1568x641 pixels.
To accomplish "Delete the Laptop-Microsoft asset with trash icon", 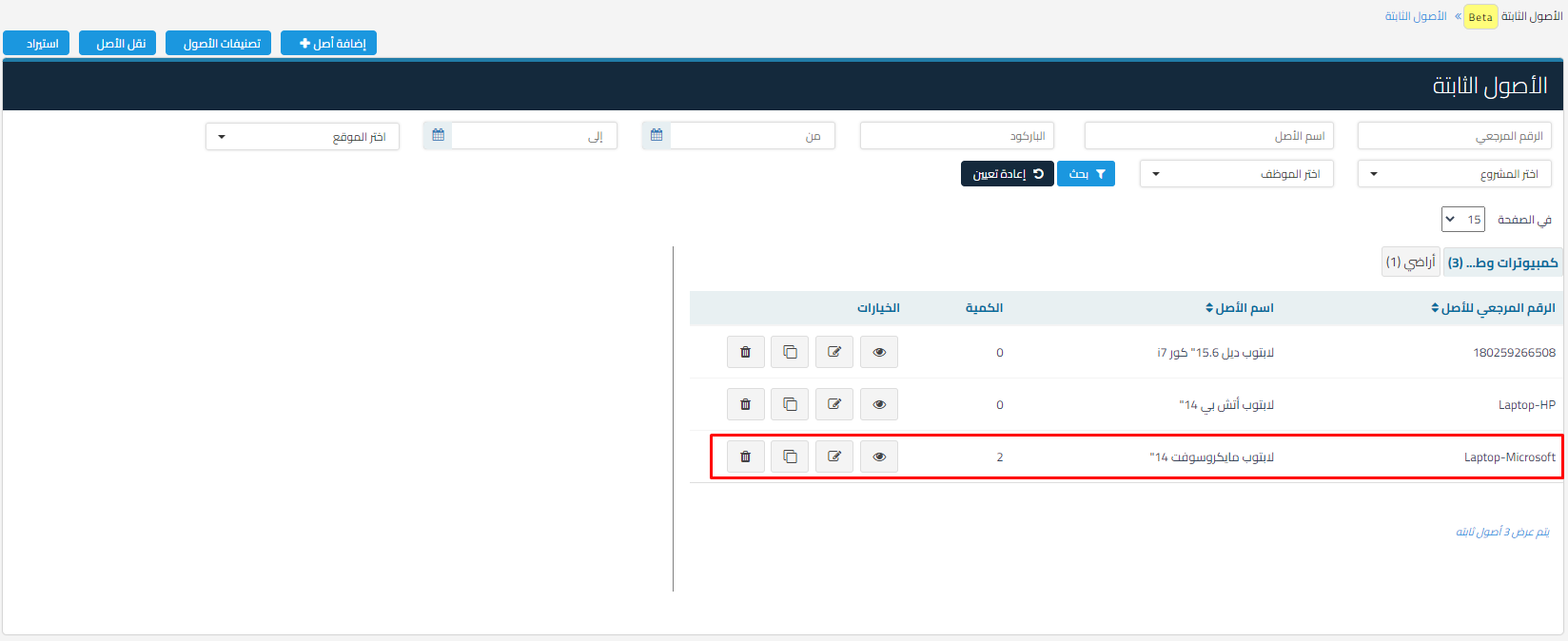I will tap(745, 457).
